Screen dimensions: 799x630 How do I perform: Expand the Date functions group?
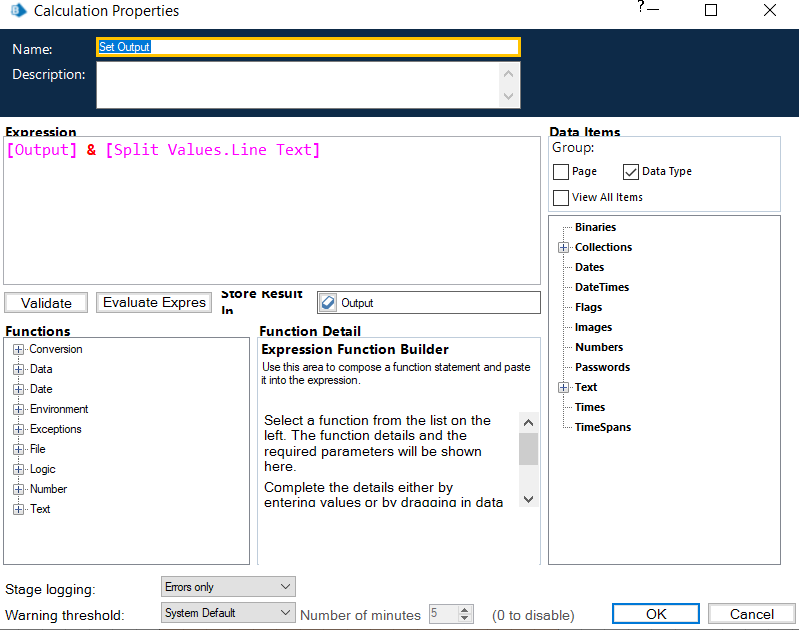click(18, 389)
